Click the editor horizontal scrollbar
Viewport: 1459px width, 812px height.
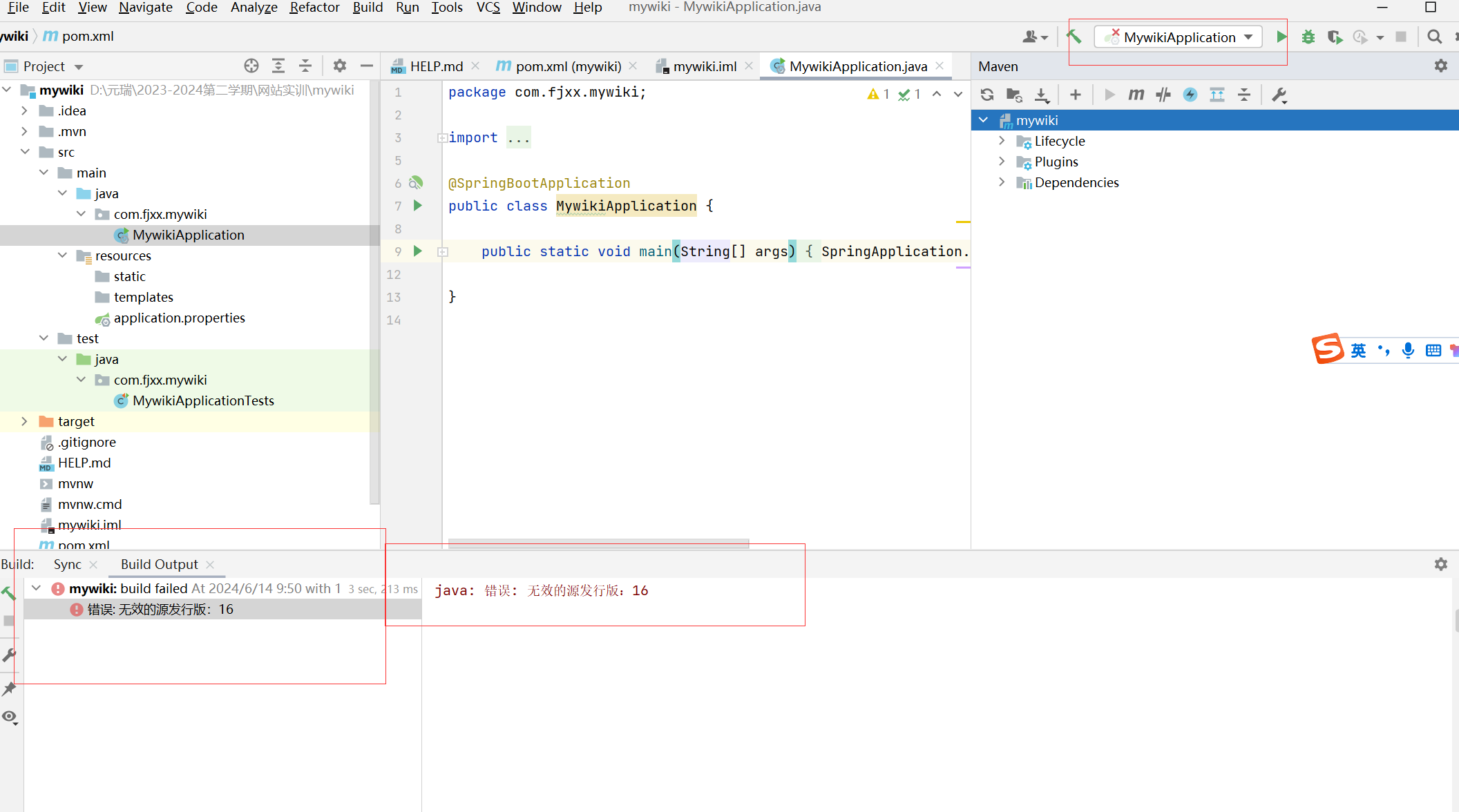tap(598, 543)
